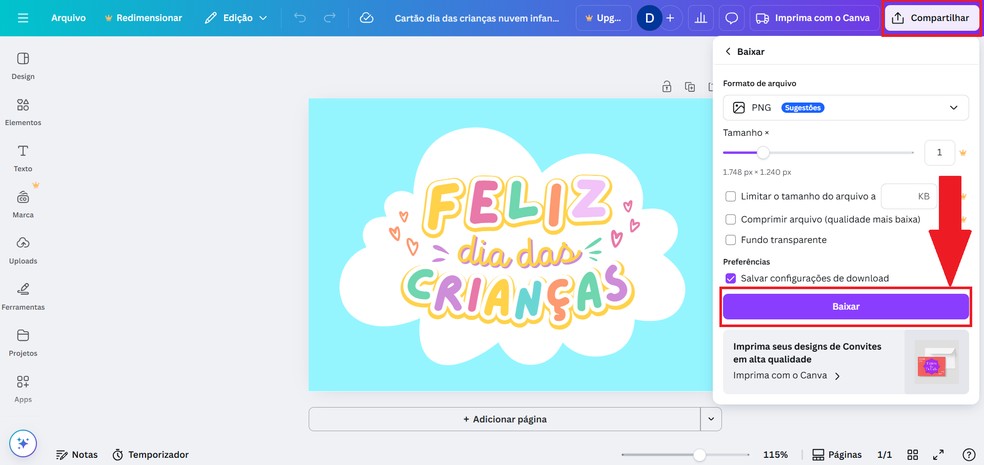Open the Marca sidebar panel
The width and height of the screenshot is (984, 465).
[23, 204]
